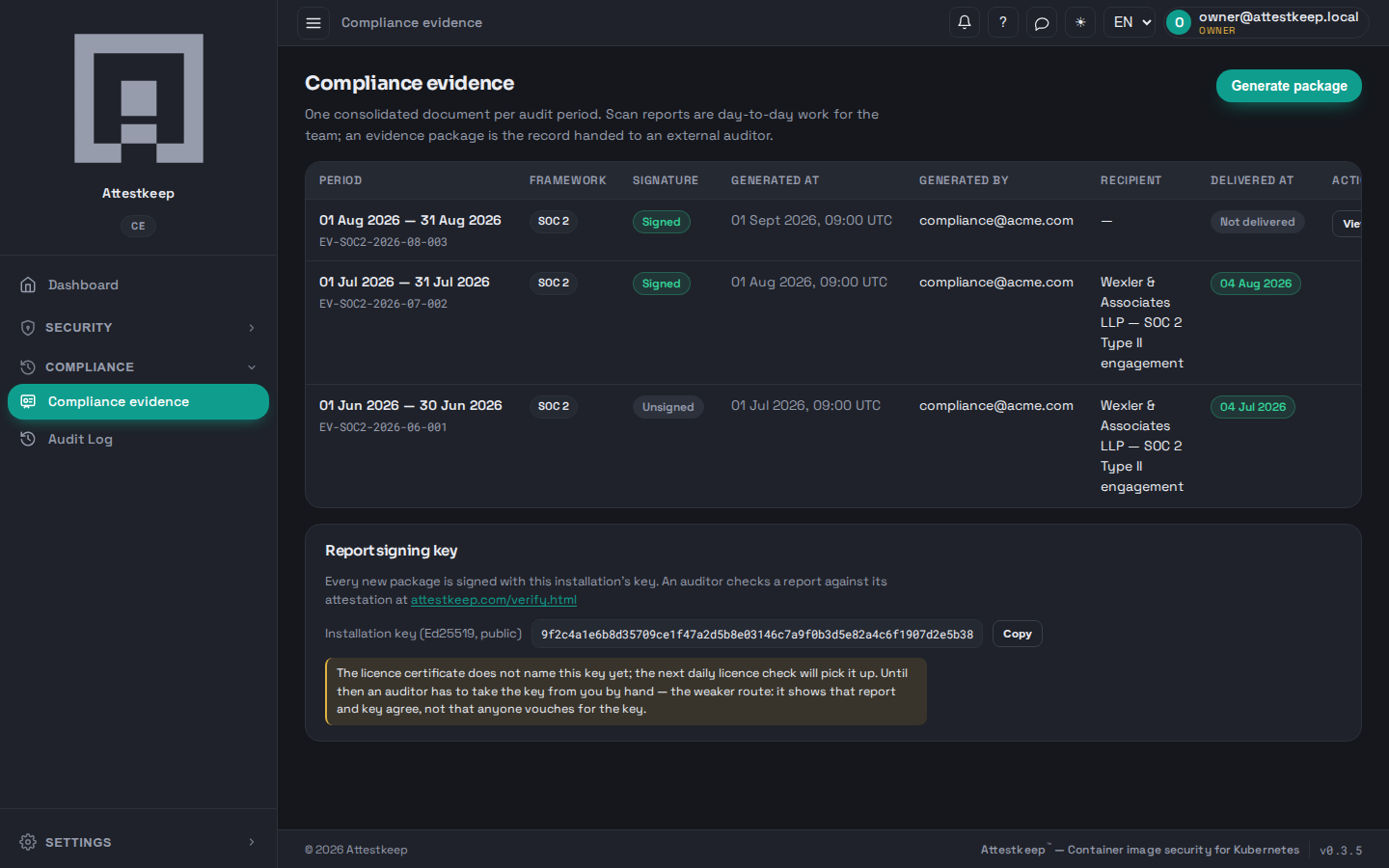The height and width of the screenshot is (868, 1389).
Task: Click the SETTINGS gear icon
Action: [28, 842]
